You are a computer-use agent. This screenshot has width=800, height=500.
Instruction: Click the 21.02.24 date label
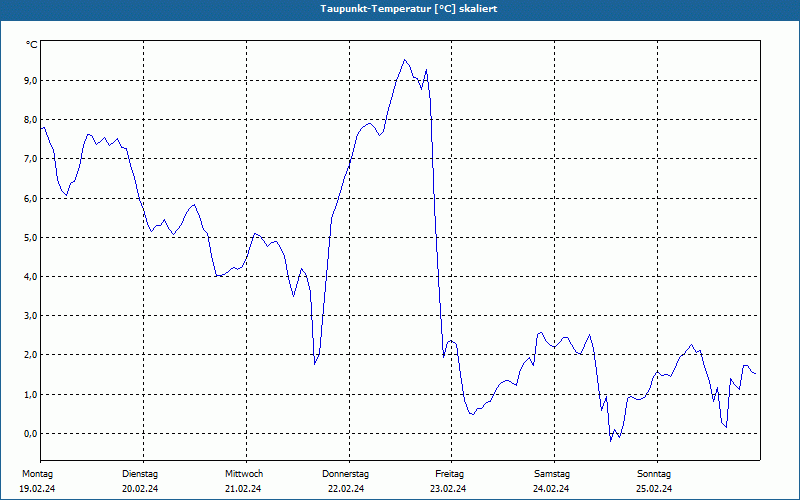coord(243,489)
